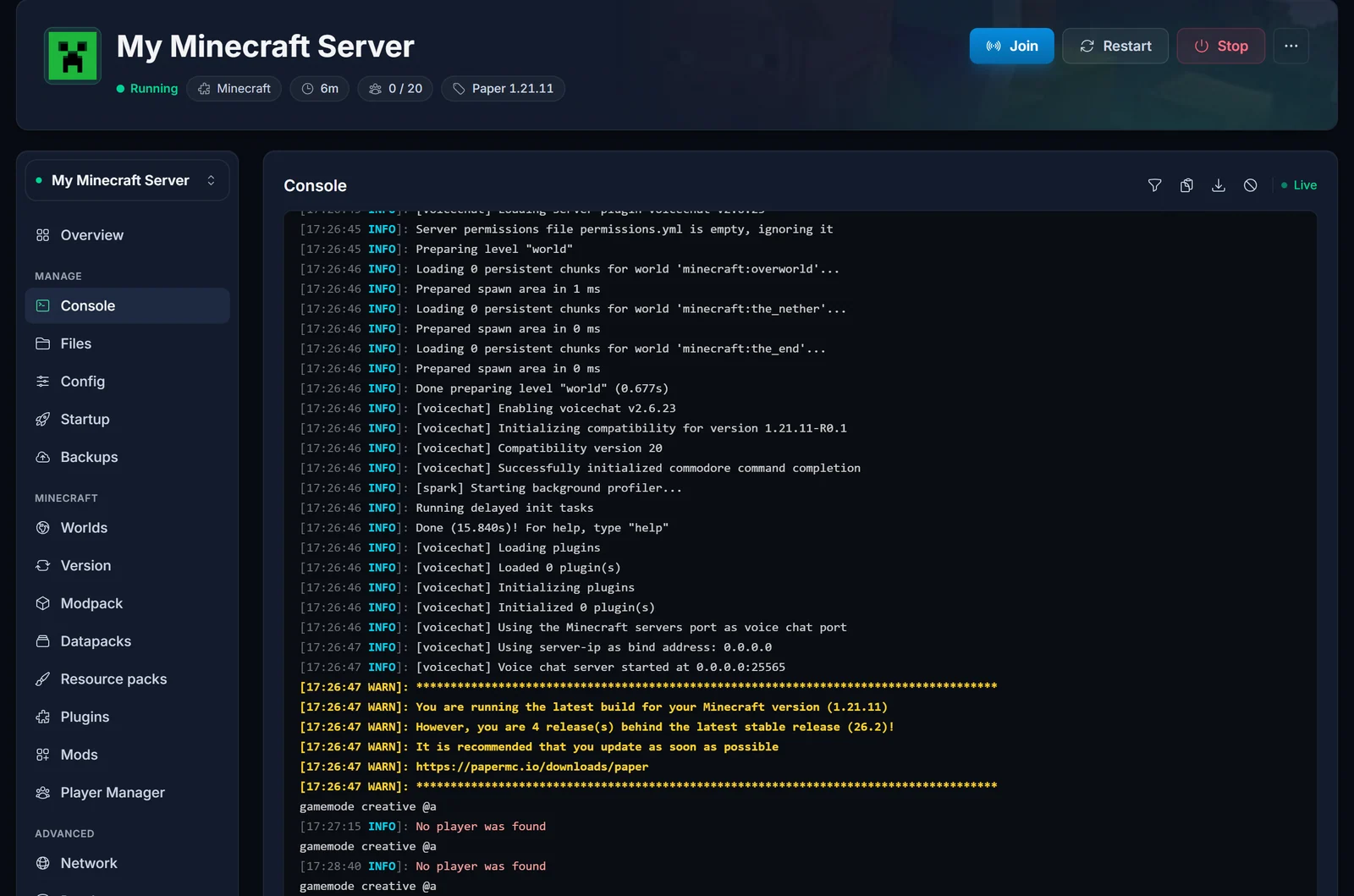
Task: Download console log via the download icon
Action: (x=1219, y=185)
